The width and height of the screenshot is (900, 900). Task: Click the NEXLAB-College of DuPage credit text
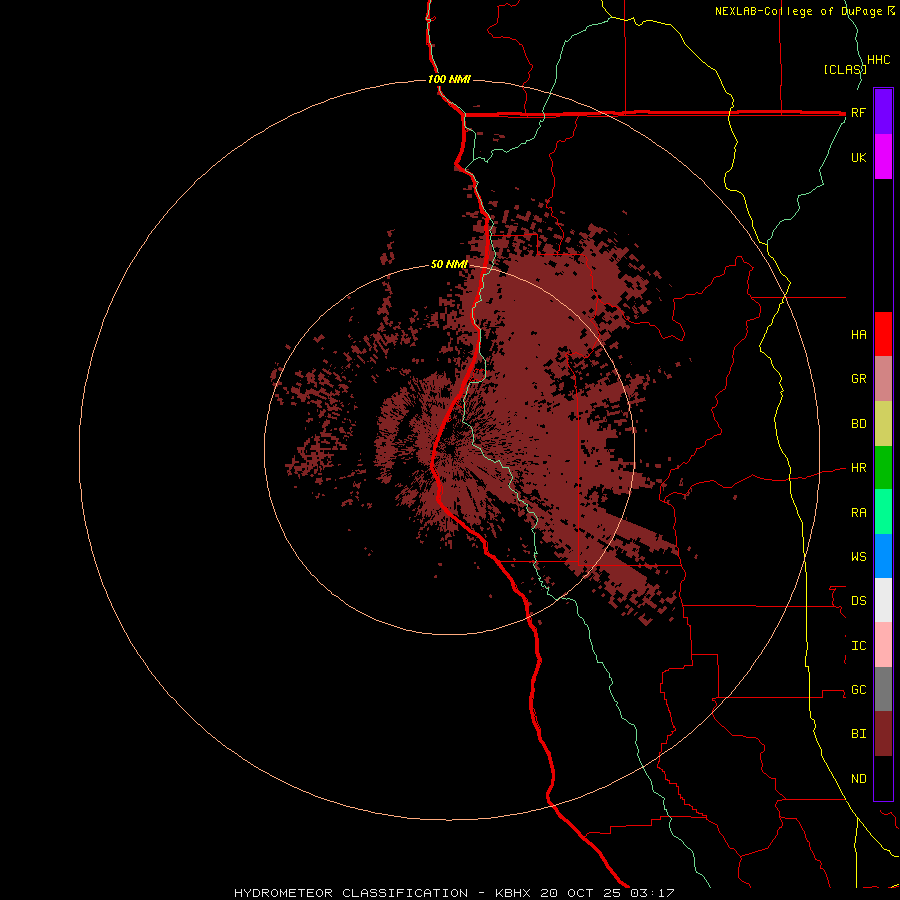[798, 11]
